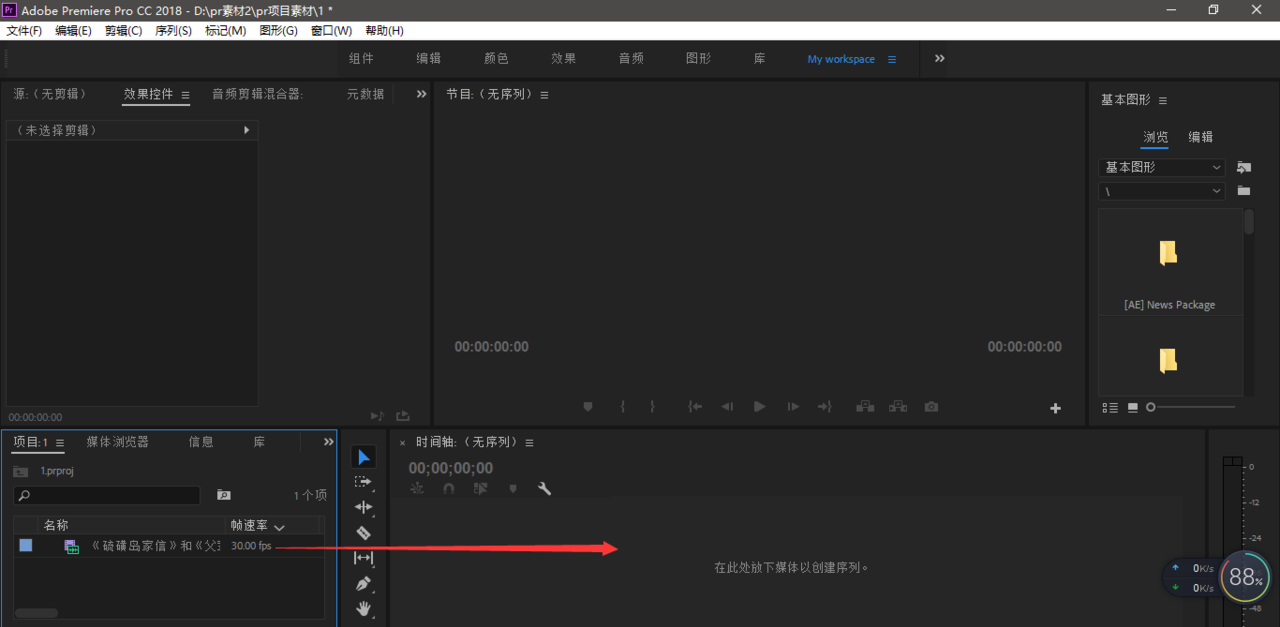Image resolution: width=1280 pixels, height=627 pixels.
Task: Open timeline wrench display settings
Action: click(544, 489)
